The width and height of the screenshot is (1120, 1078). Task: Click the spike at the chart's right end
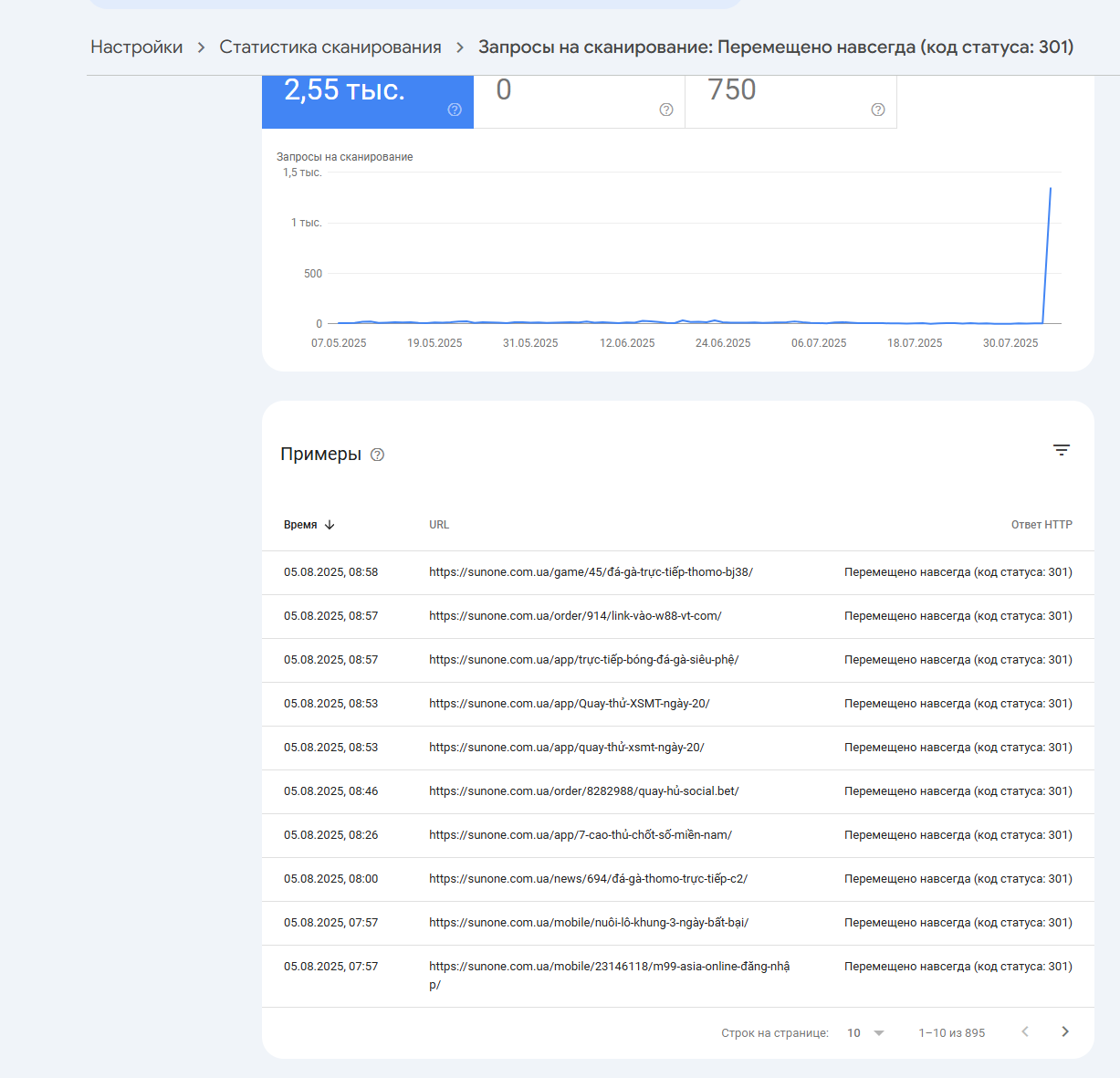click(x=1051, y=189)
